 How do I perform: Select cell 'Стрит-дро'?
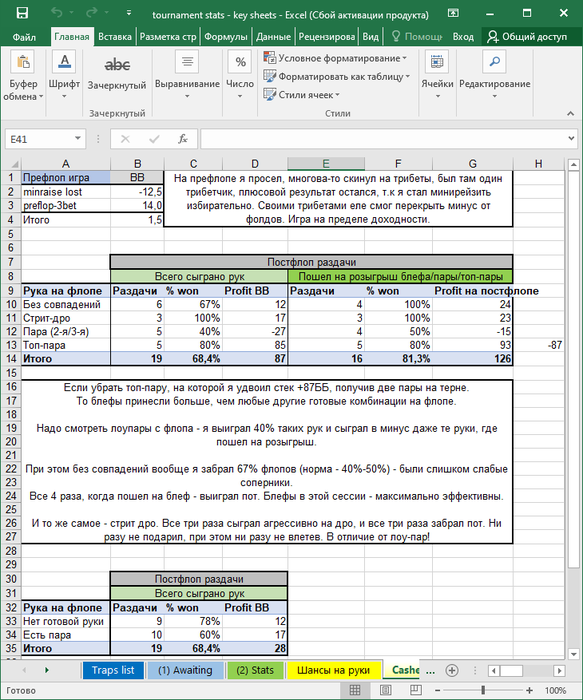(x=66, y=318)
